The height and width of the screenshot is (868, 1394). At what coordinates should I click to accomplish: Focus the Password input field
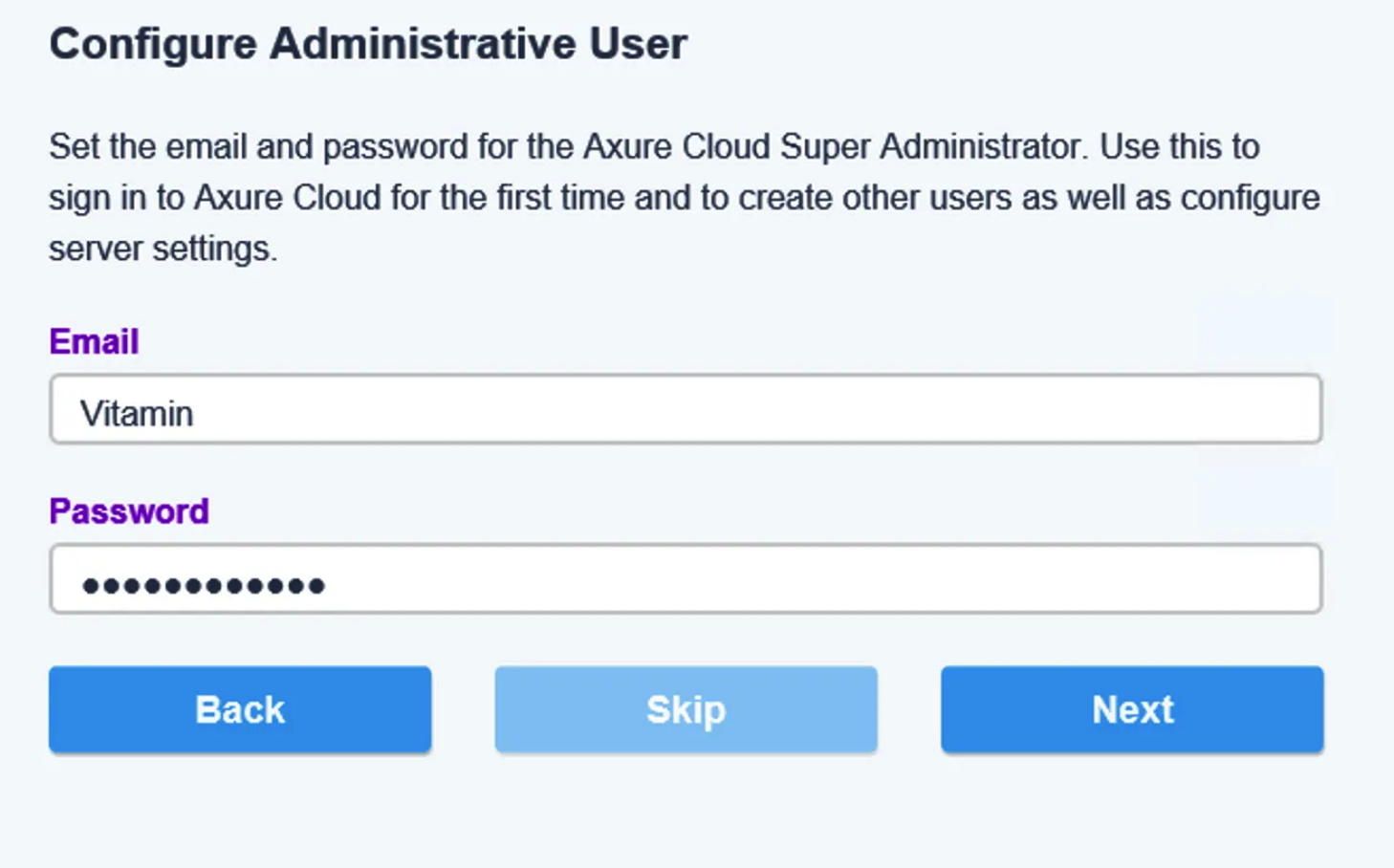pyautogui.click(x=686, y=579)
